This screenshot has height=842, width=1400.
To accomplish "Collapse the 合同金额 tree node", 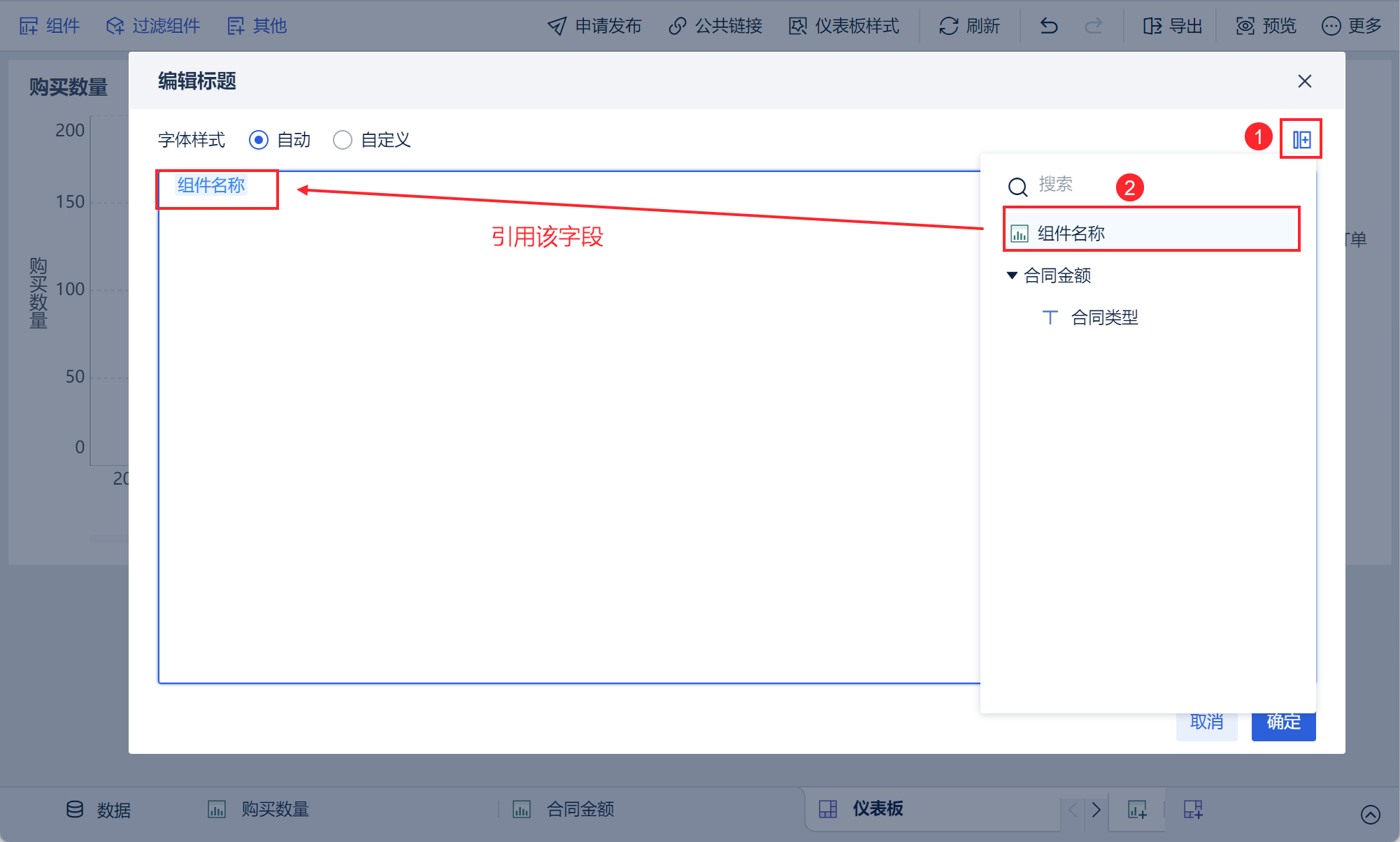I will (x=1011, y=275).
